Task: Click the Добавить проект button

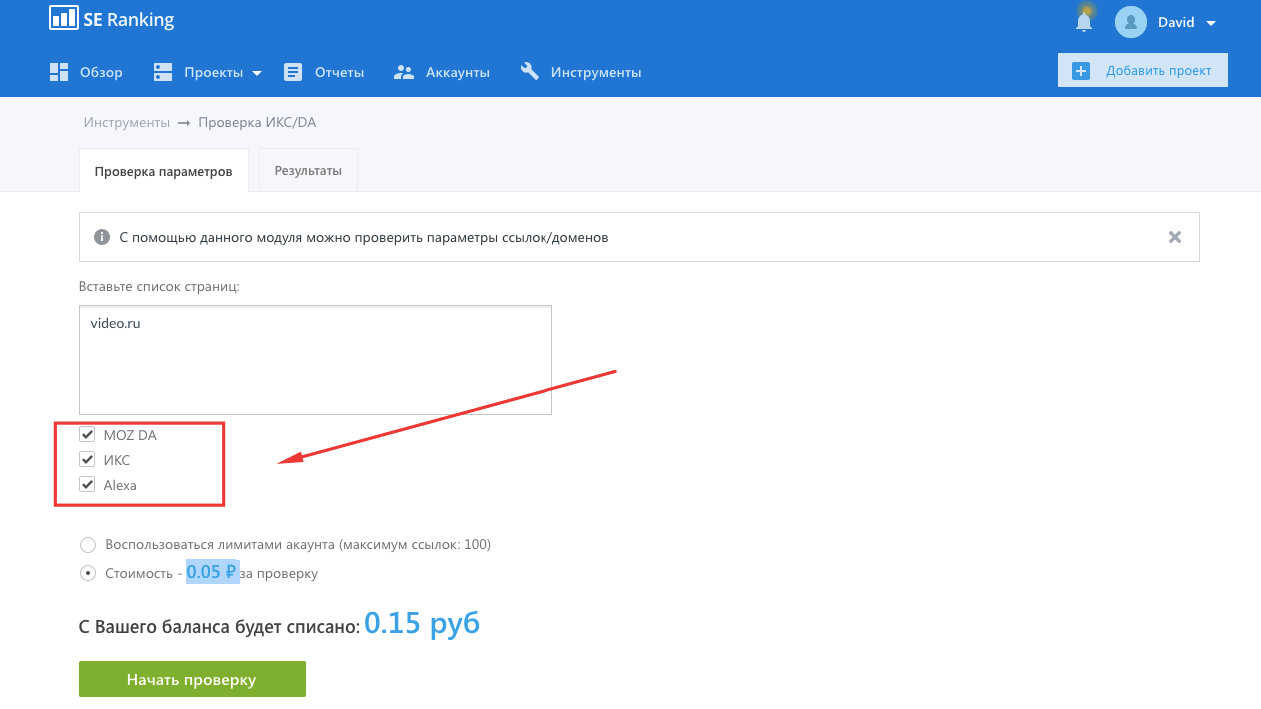Action: 1143,71
